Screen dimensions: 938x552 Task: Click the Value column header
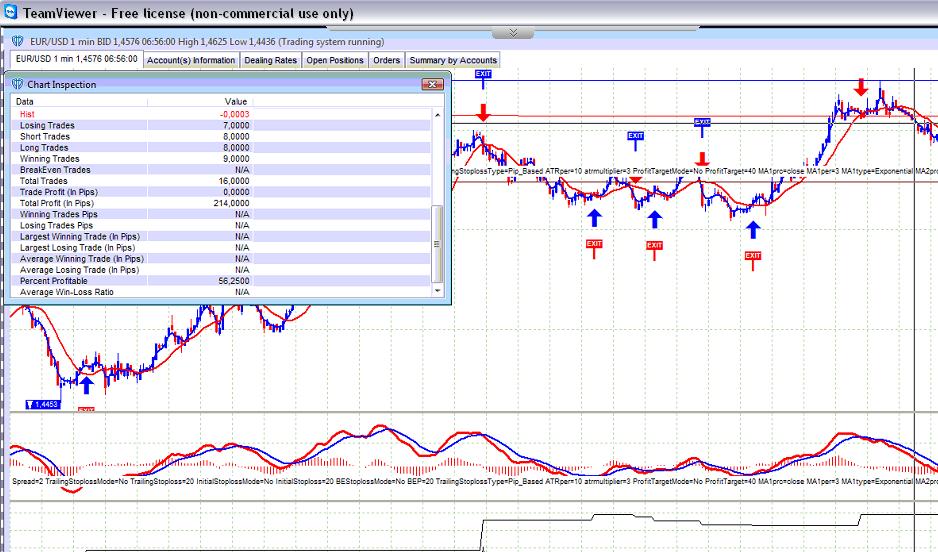(236, 102)
